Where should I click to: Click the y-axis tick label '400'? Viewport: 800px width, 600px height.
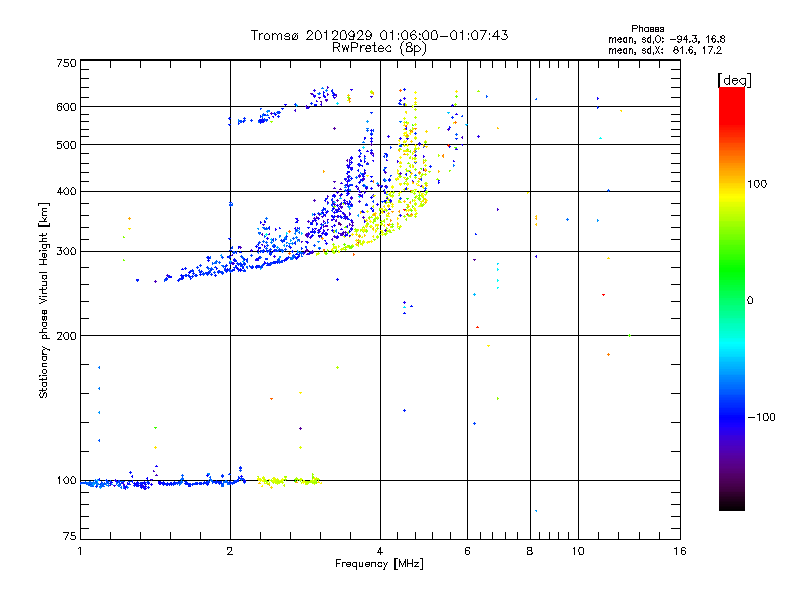66,191
